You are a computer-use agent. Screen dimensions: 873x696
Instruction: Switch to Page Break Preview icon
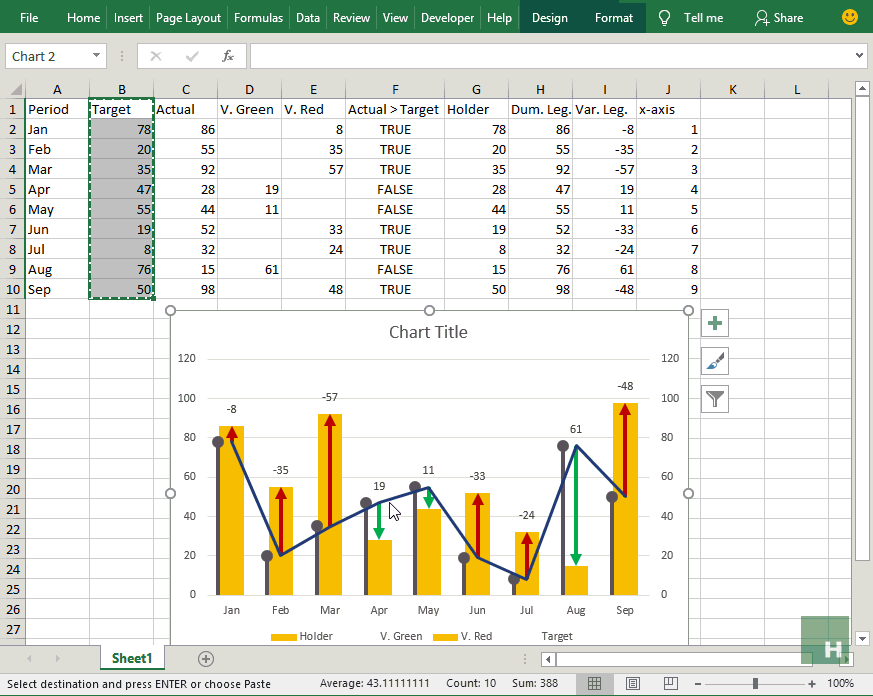[x=670, y=683]
